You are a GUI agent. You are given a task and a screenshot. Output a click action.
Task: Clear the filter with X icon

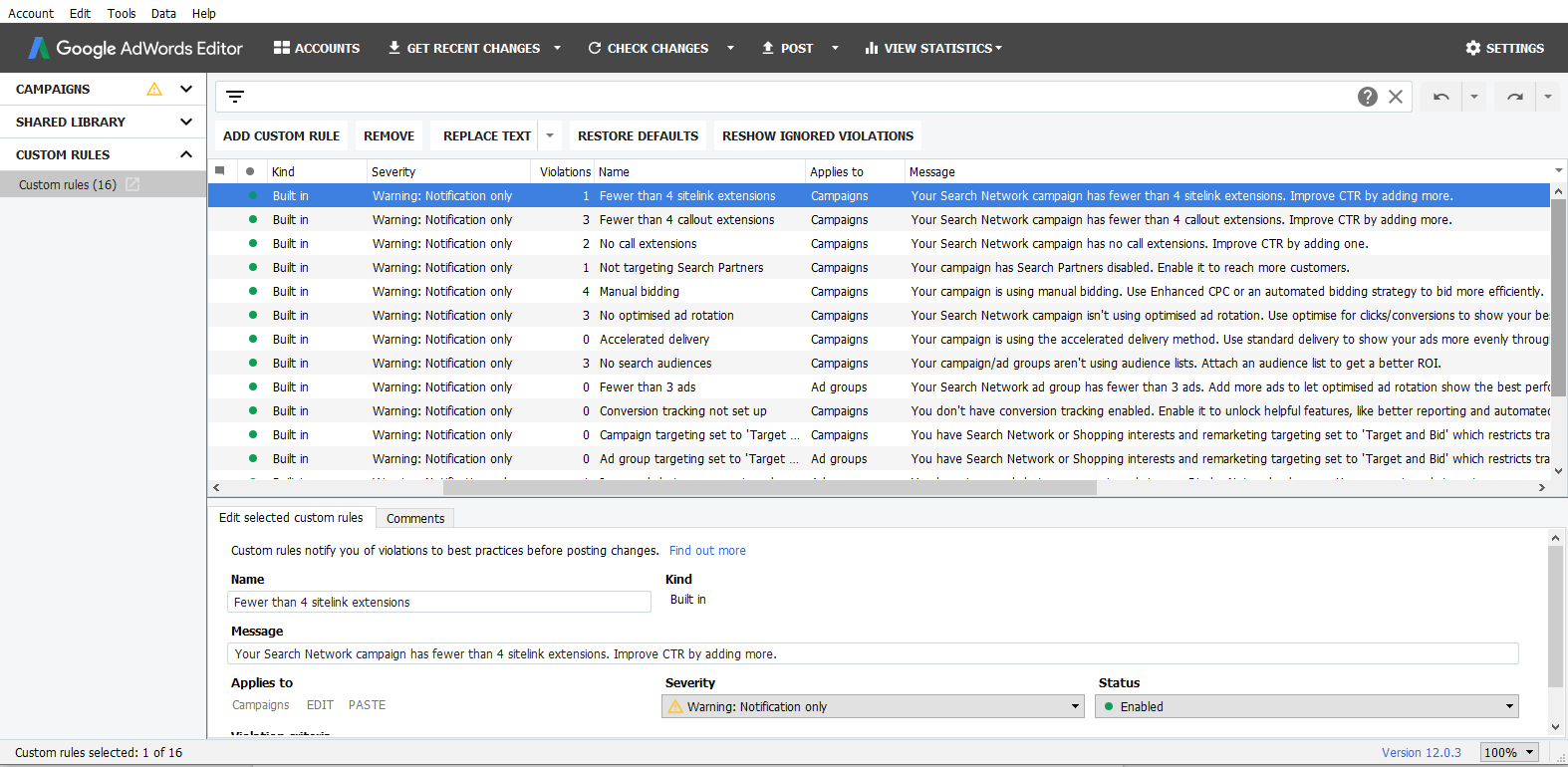pos(1396,97)
